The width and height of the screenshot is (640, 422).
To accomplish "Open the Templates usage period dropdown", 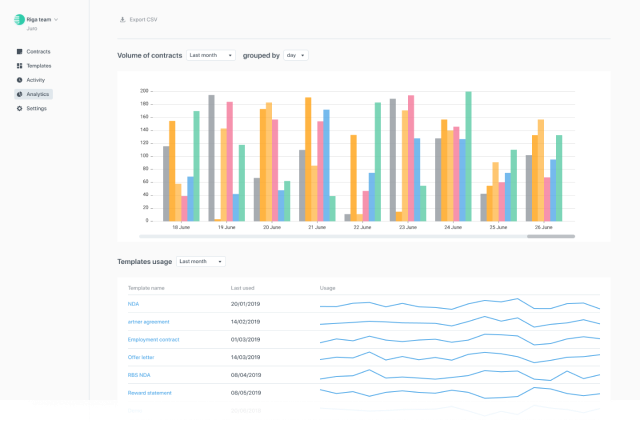I will (x=200, y=261).
